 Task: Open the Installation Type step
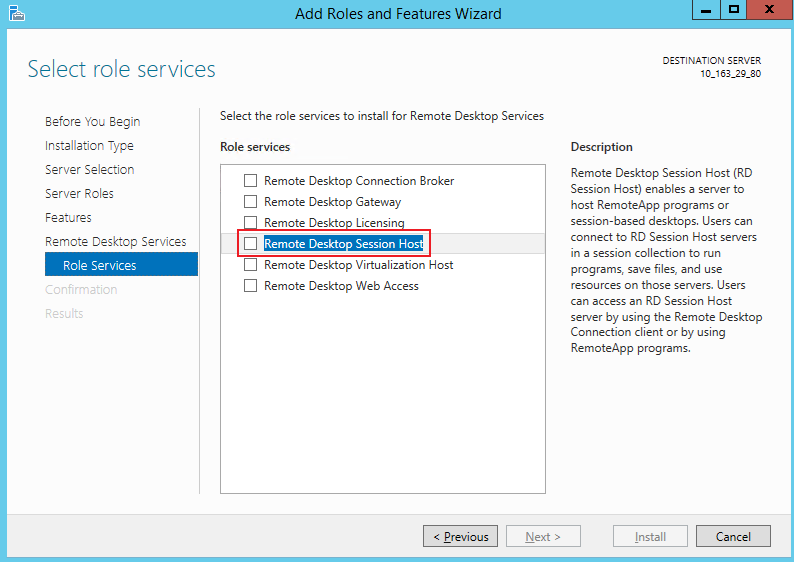[89, 146]
